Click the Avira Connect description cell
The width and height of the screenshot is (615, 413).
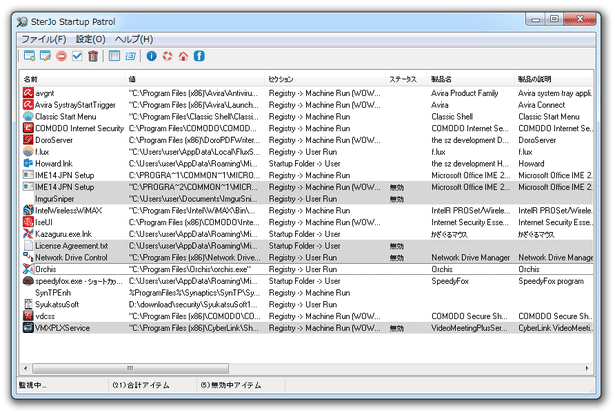point(541,105)
